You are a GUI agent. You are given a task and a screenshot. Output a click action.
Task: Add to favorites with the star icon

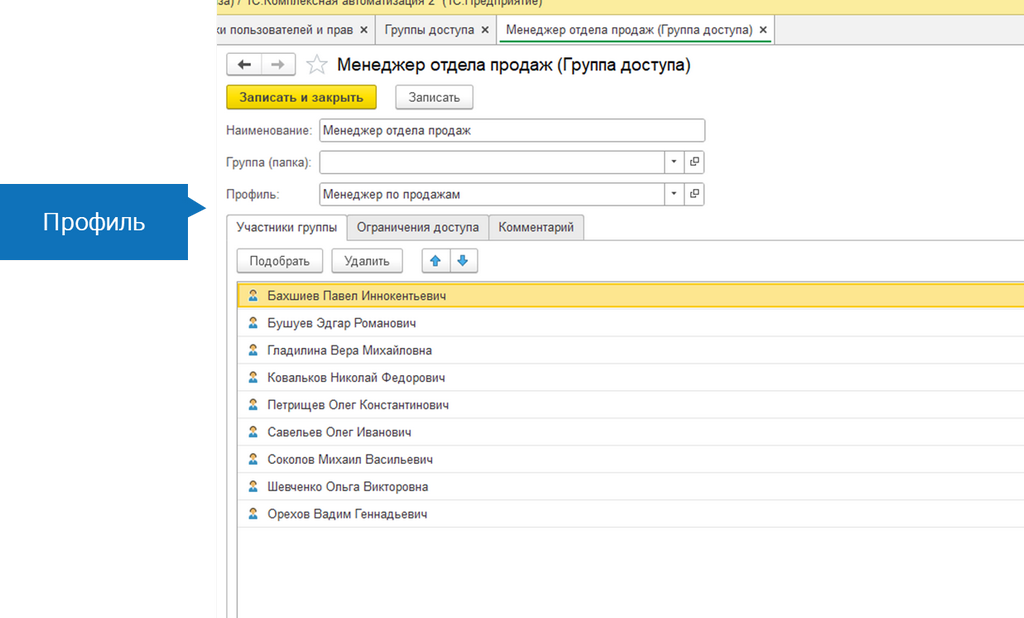(317, 64)
